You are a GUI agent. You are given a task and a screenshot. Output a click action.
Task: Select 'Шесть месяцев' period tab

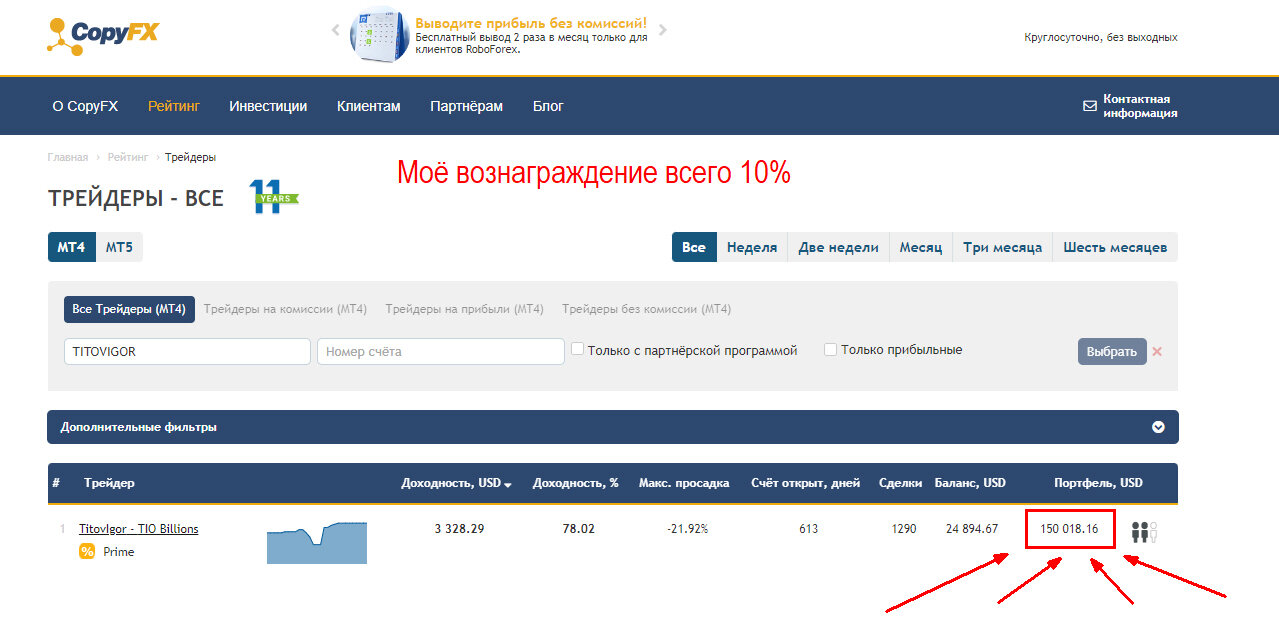[x=1115, y=247]
